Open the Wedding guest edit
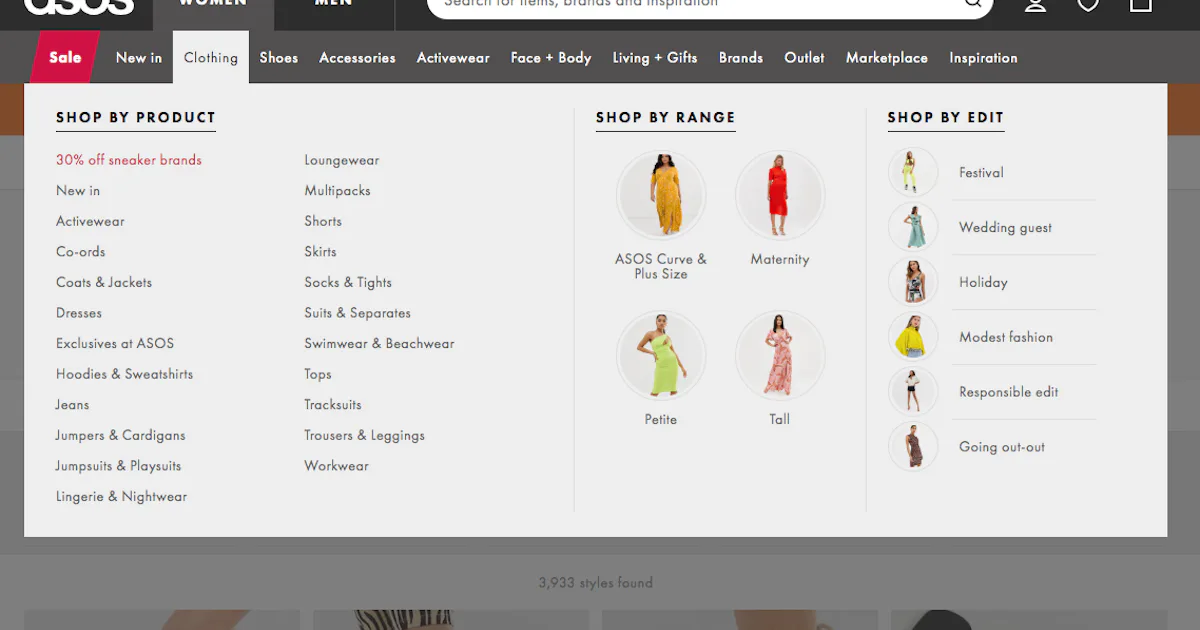The width and height of the screenshot is (1200, 630). (1005, 227)
